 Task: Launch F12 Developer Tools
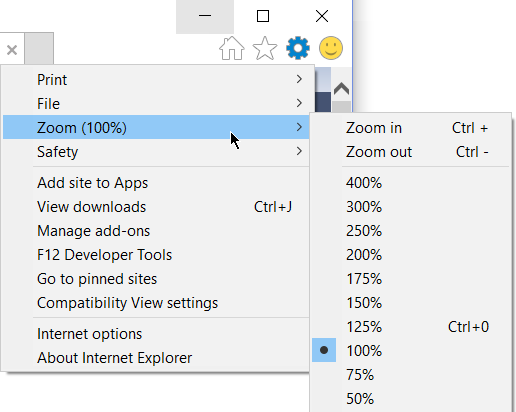156,255
